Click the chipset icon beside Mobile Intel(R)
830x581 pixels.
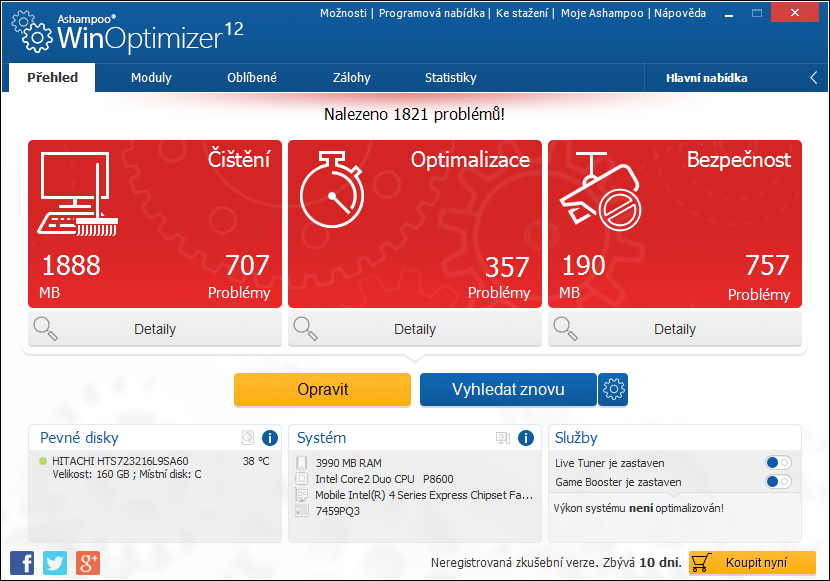coord(302,495)
